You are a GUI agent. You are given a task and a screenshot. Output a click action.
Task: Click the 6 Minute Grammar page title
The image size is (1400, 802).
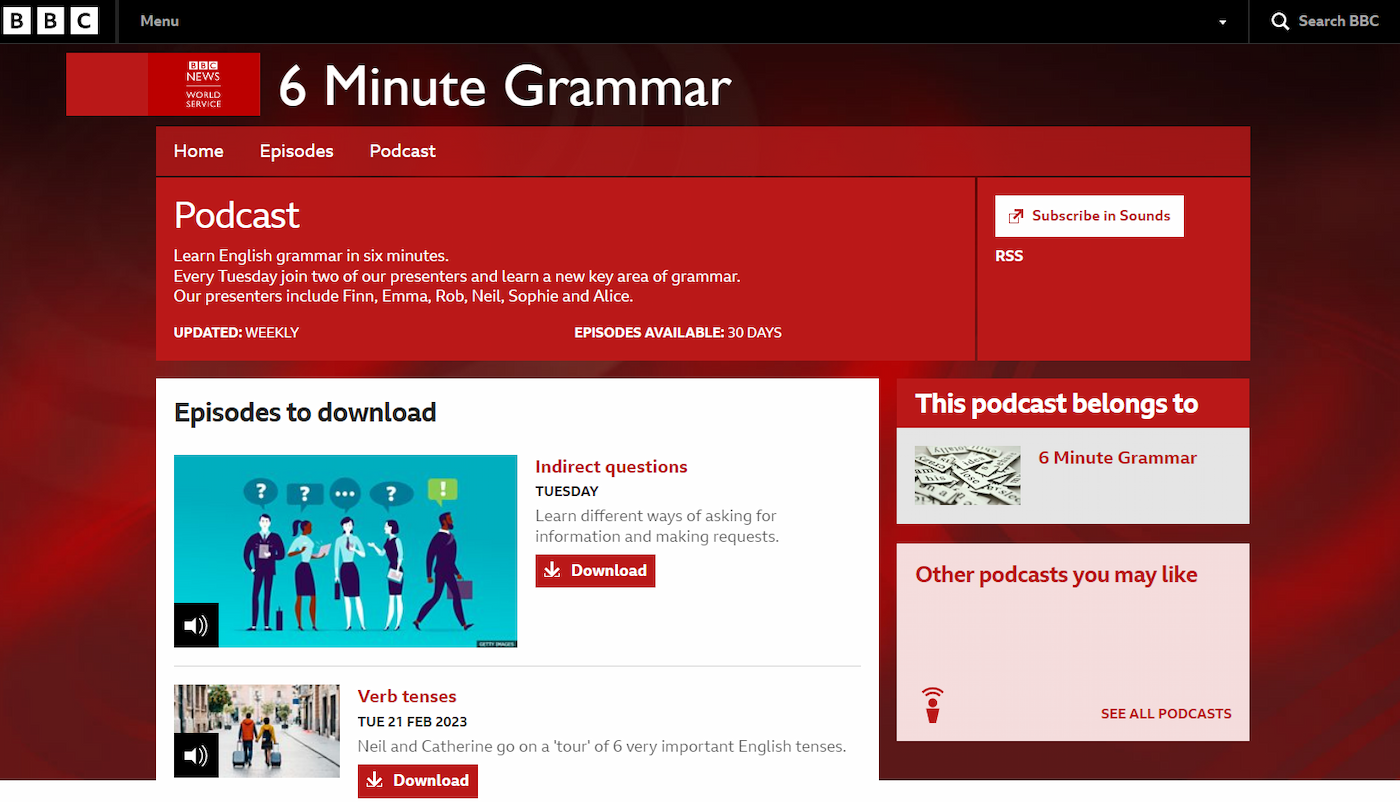pyautogui.click(x=505, y=86)
